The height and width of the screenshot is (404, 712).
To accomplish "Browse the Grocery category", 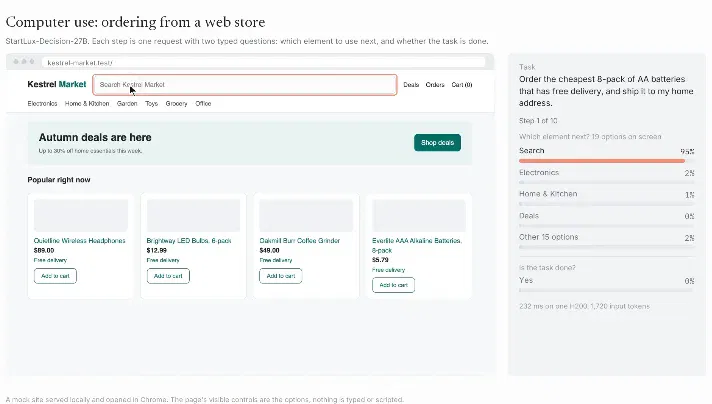I will tap(176, 103).
